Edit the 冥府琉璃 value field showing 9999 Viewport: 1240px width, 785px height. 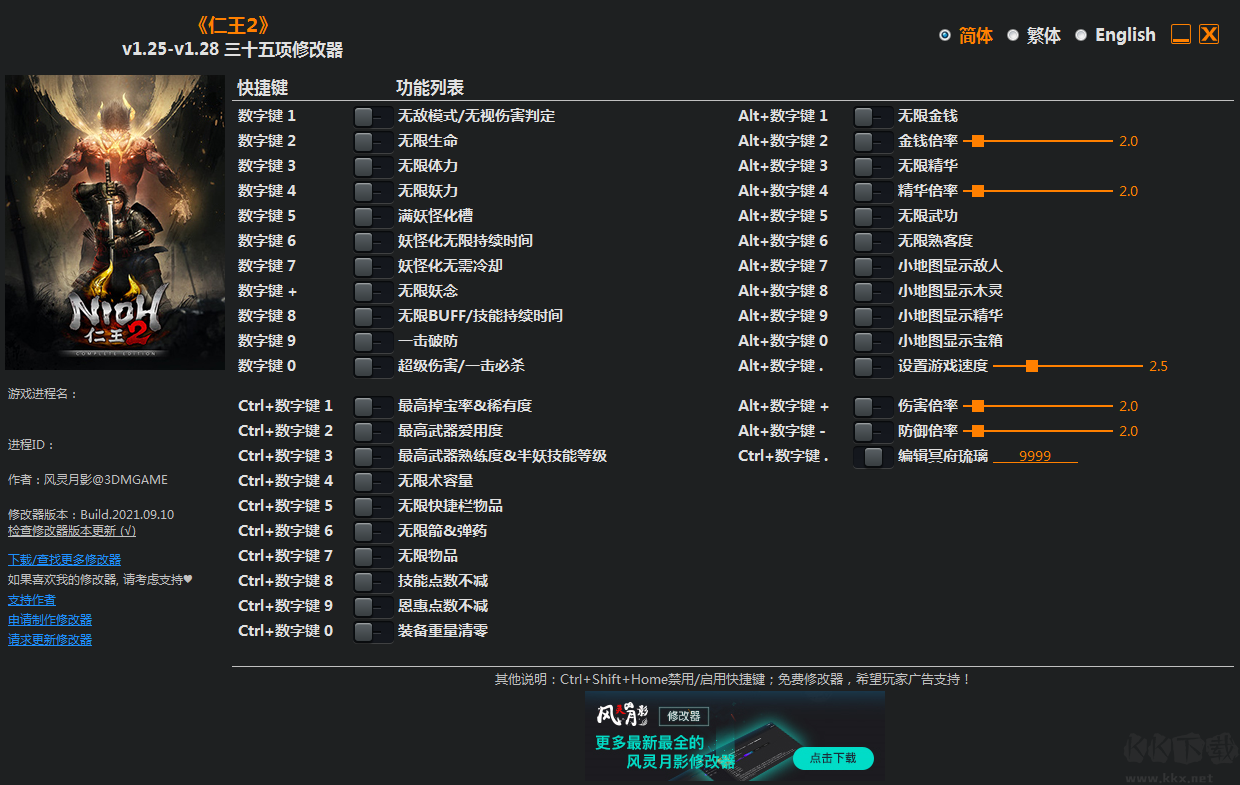tap(1035, 455)
